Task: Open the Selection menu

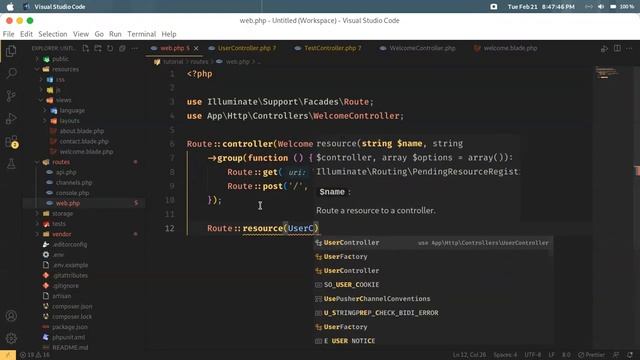Action: point(53,34)
